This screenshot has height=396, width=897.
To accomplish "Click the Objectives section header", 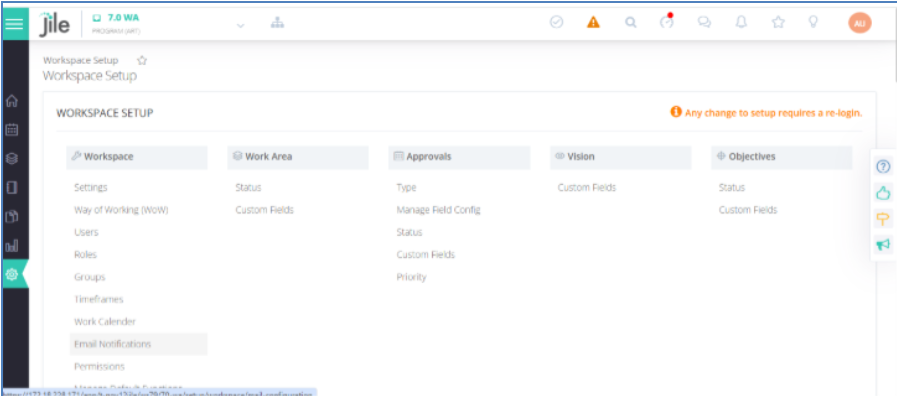I will click(x=781, y=157).
